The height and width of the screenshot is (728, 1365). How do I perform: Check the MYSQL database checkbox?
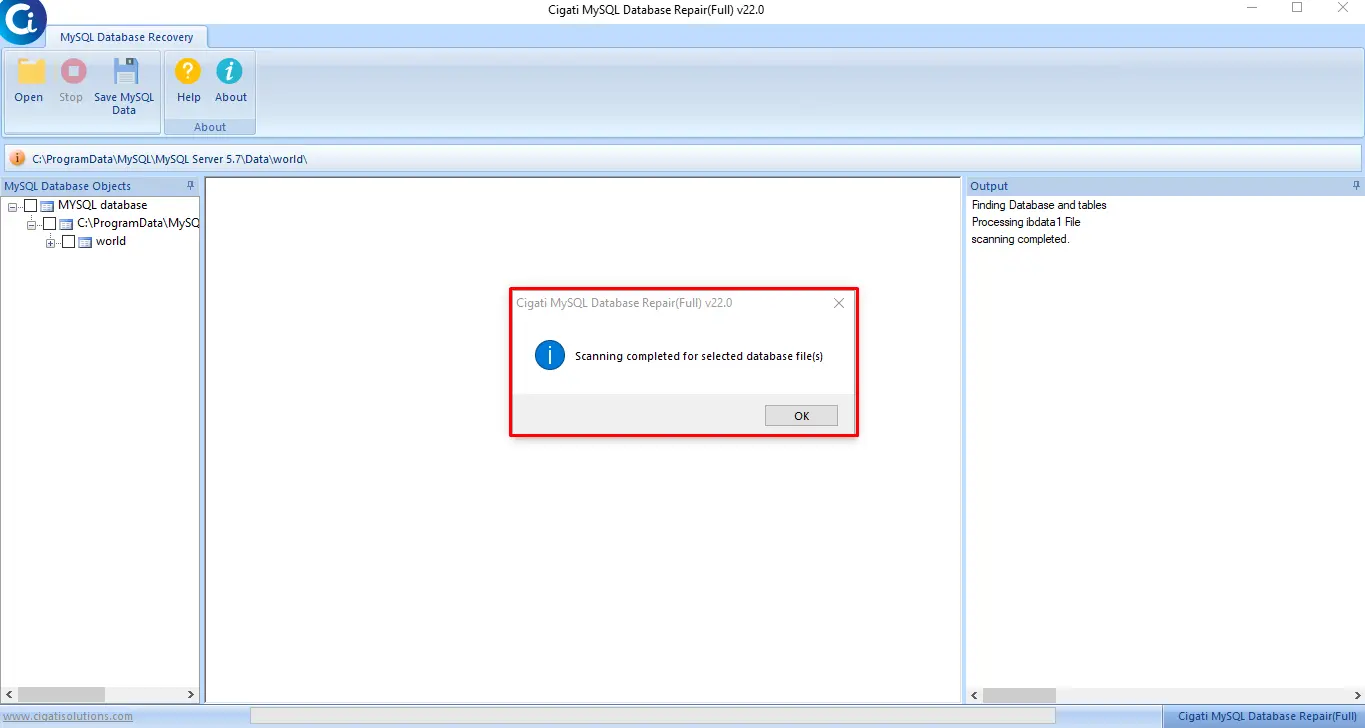(x=30, y=205)
